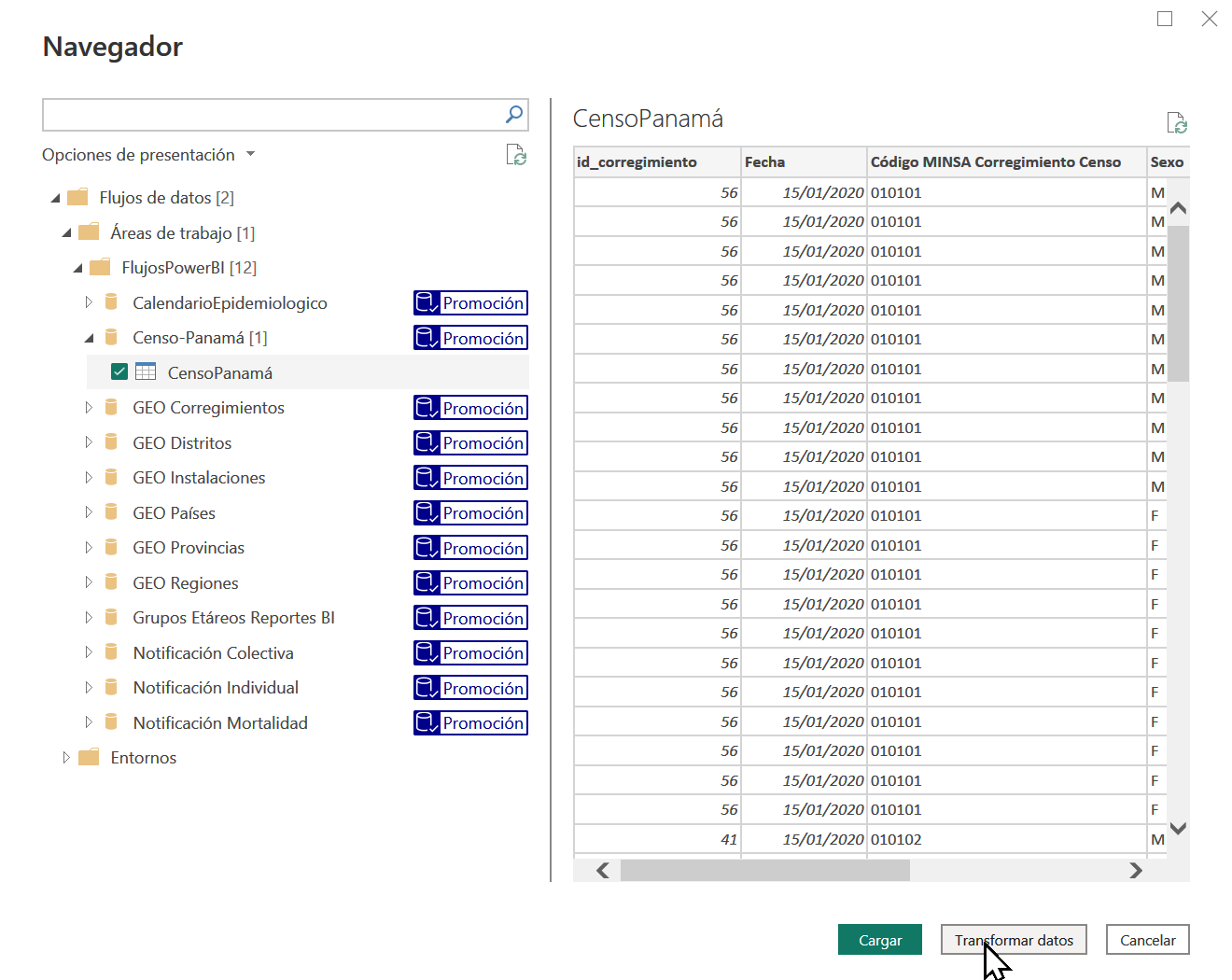The image size is (1232, 980).
Task: Uncheck the CensoPanamá table checkbox
Action: pyautogui.click(x=119, y=371)
